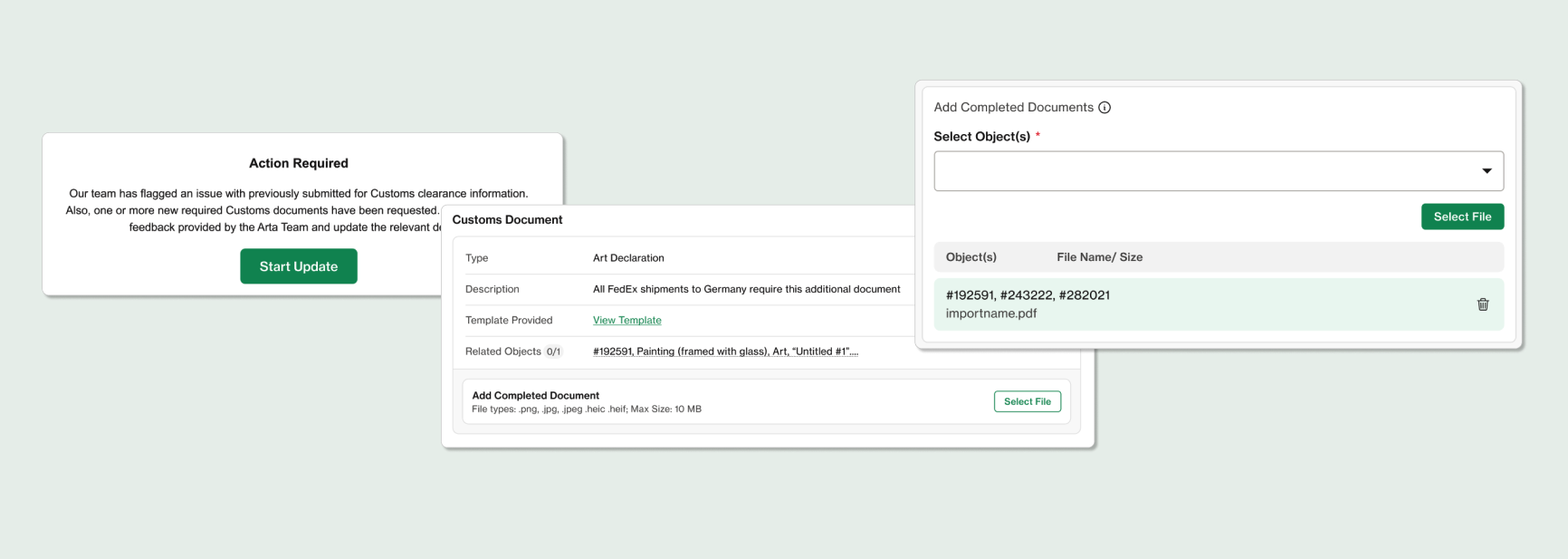Click the FedEx shipments description text
The height and width of the screenshot is (559, 1568).
click(x=746, y=289)
